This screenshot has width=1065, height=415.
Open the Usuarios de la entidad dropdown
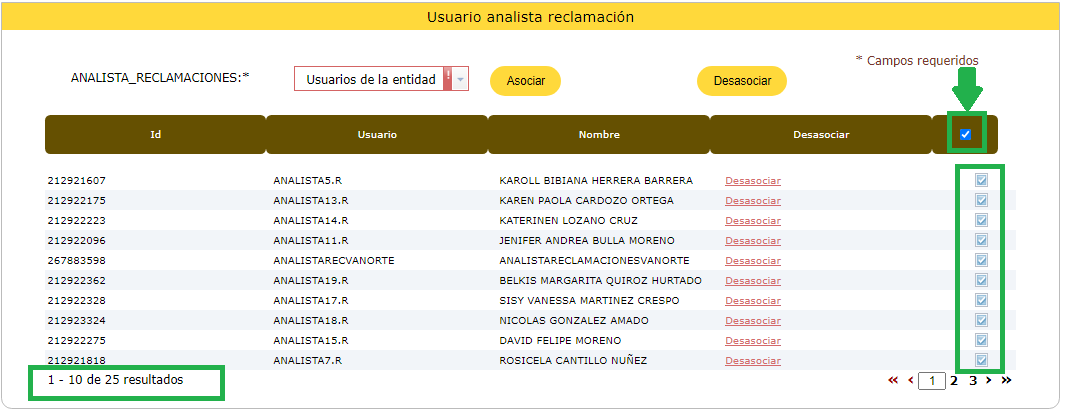[x=371, y=79]
